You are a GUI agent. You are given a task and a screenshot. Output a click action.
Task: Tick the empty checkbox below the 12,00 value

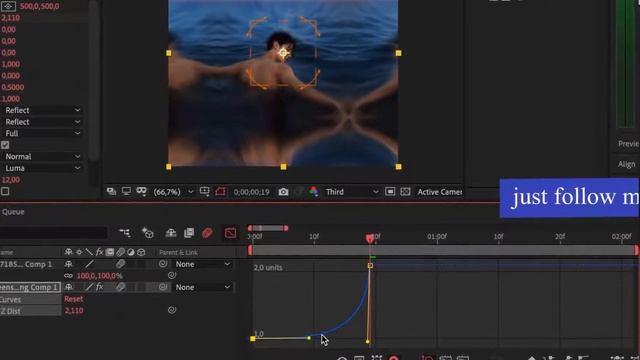(x=5, y=191)
